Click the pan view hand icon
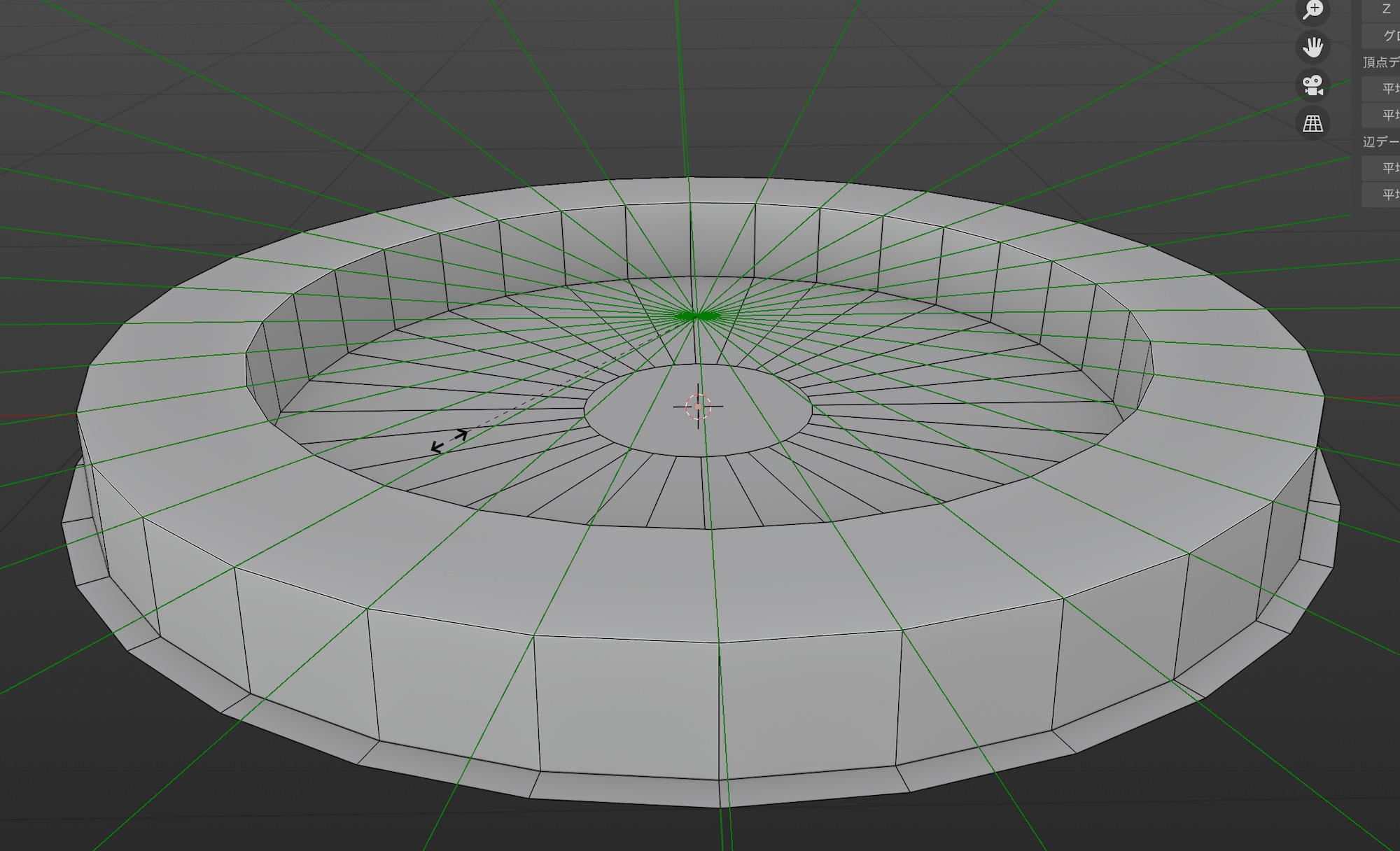 coord(1312,48)
